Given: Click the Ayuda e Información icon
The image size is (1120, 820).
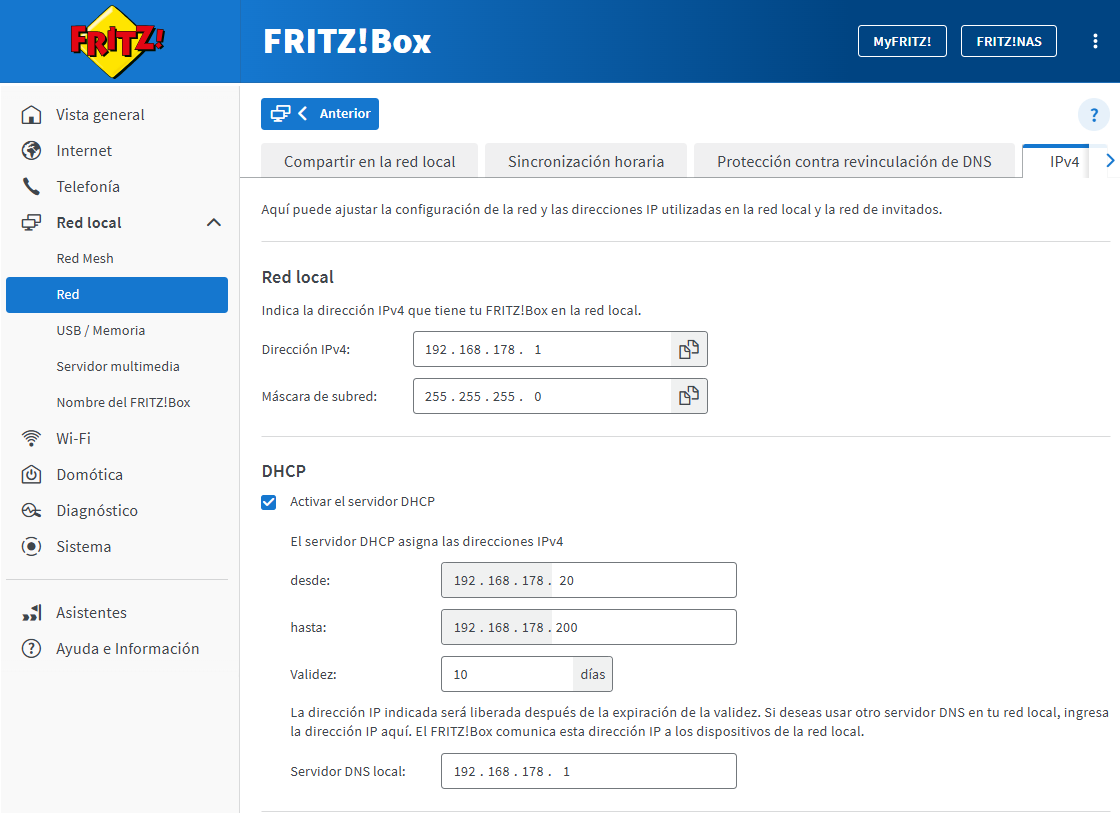Looking at the screenshot, I should [31, 649].
